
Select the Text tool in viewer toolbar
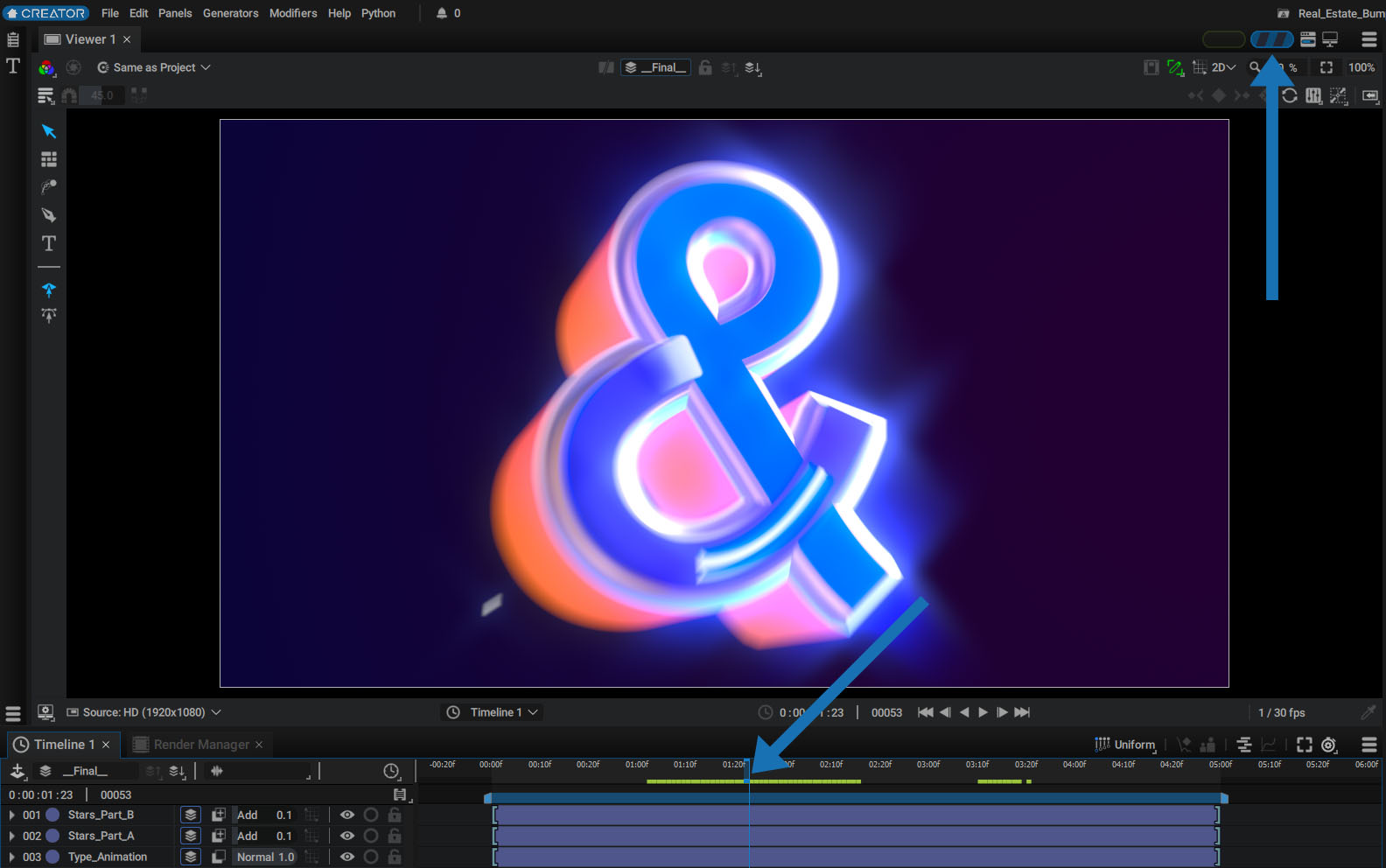pyautogui.click(x=49, y=243)
